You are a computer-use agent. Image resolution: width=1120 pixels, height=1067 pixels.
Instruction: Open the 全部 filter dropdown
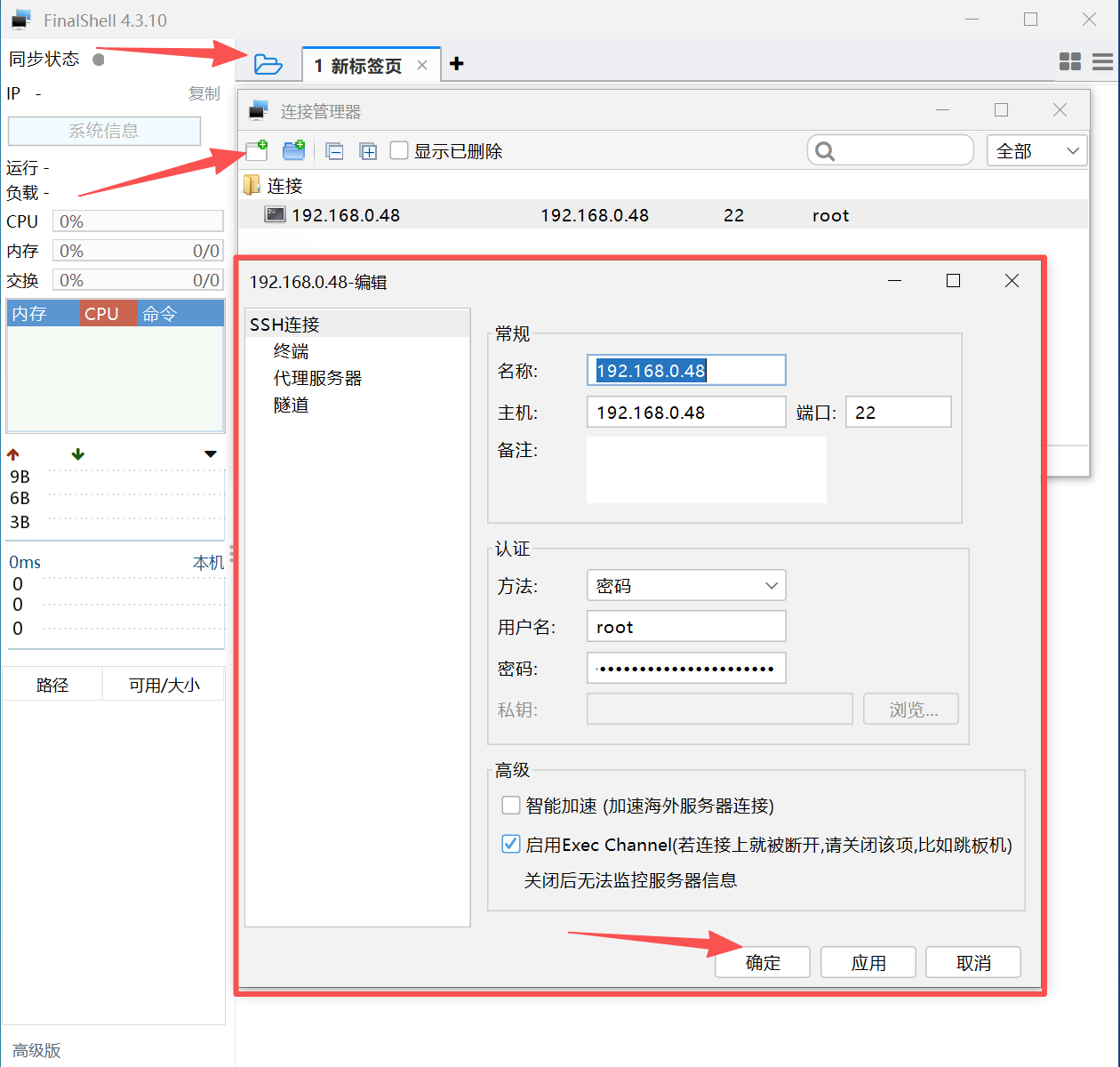pos(1036,151)
